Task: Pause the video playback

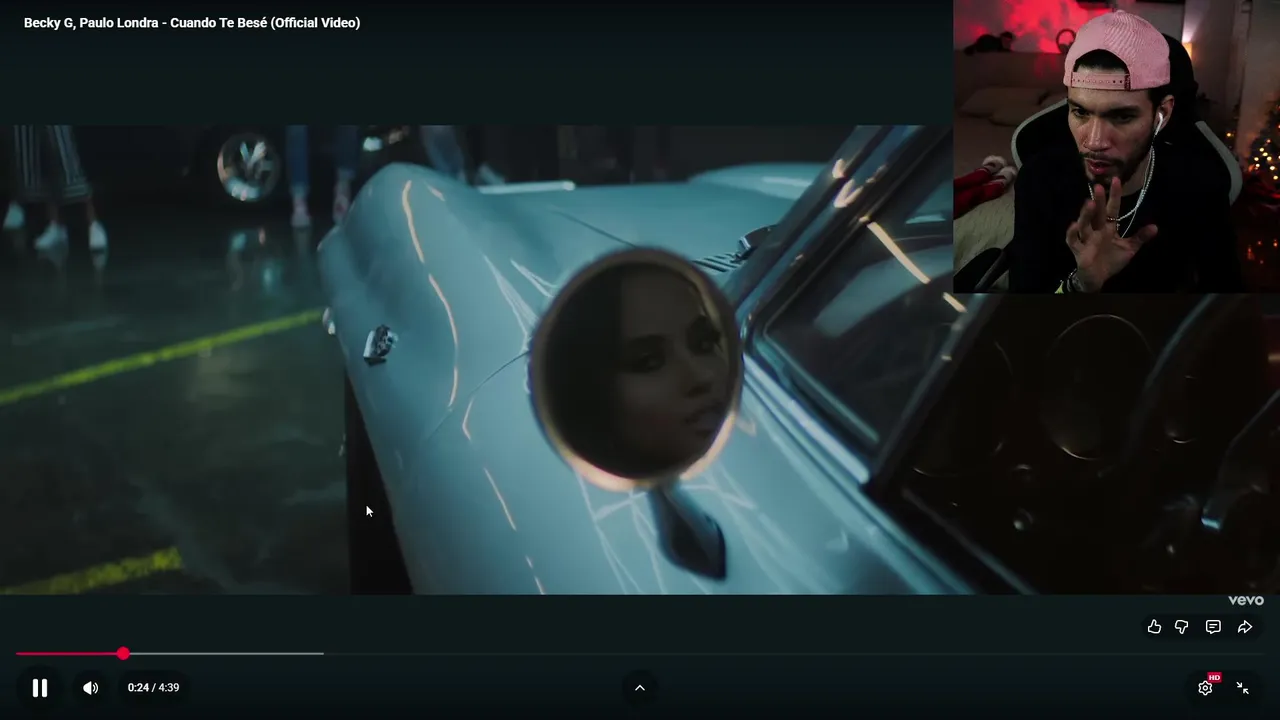Action: pyautogui.click(x=40, y=688)
